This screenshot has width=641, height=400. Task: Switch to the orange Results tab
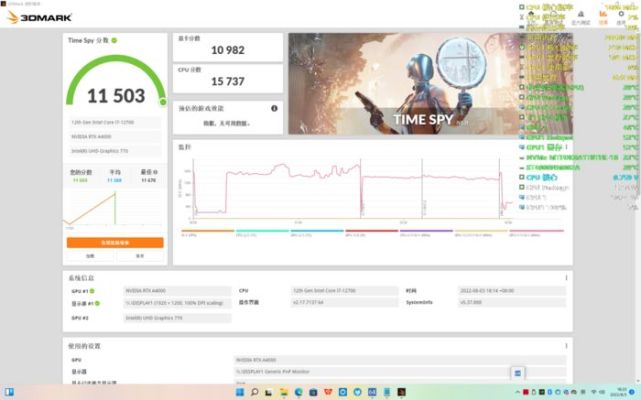point(603,18)
